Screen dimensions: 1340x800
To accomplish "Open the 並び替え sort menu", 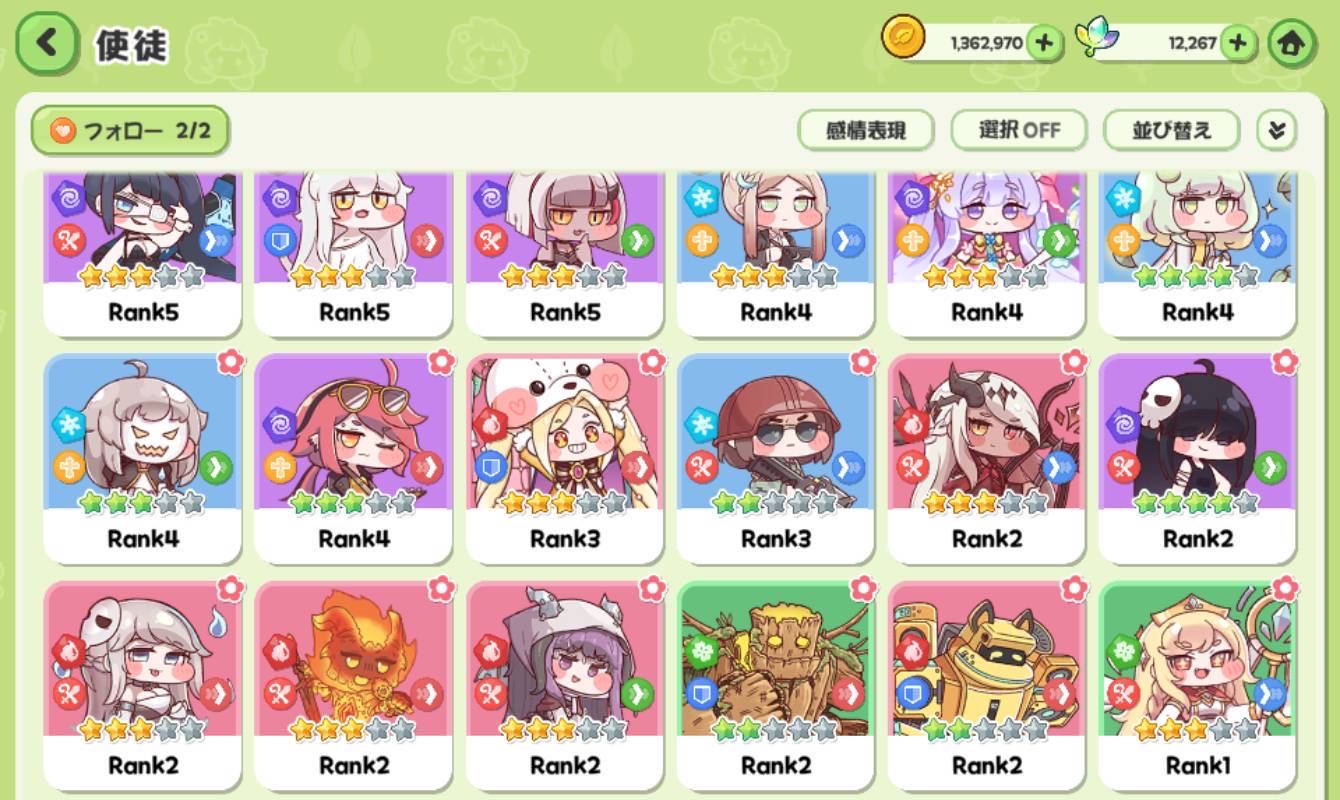I will 1172,130.
